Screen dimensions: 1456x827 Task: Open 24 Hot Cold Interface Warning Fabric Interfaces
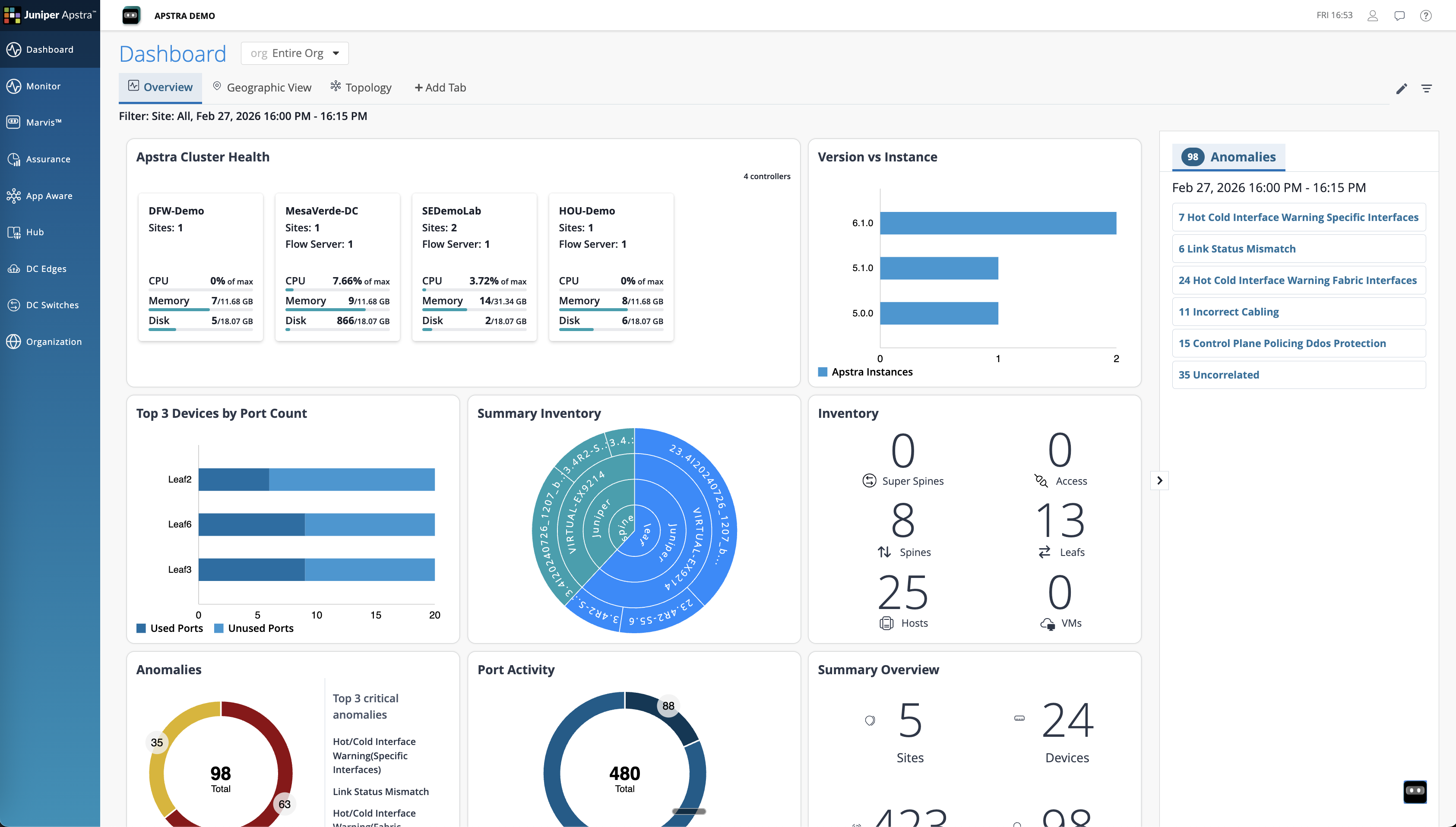(x=1299, y=280)
